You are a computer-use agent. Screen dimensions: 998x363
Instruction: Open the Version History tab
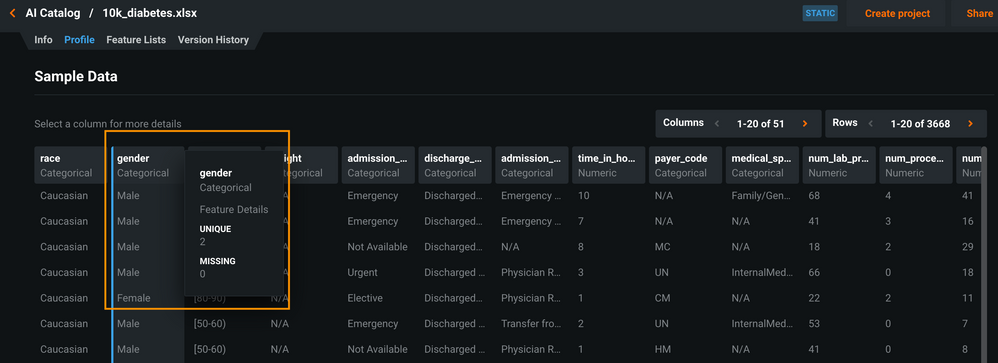click(x=213, y=39)
